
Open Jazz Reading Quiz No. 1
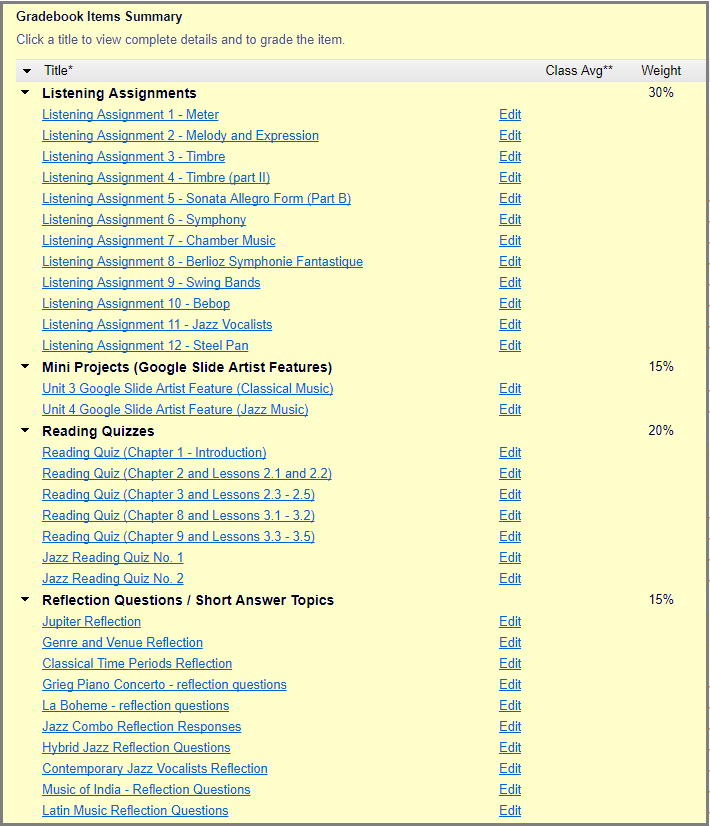(x=113, y=558)
